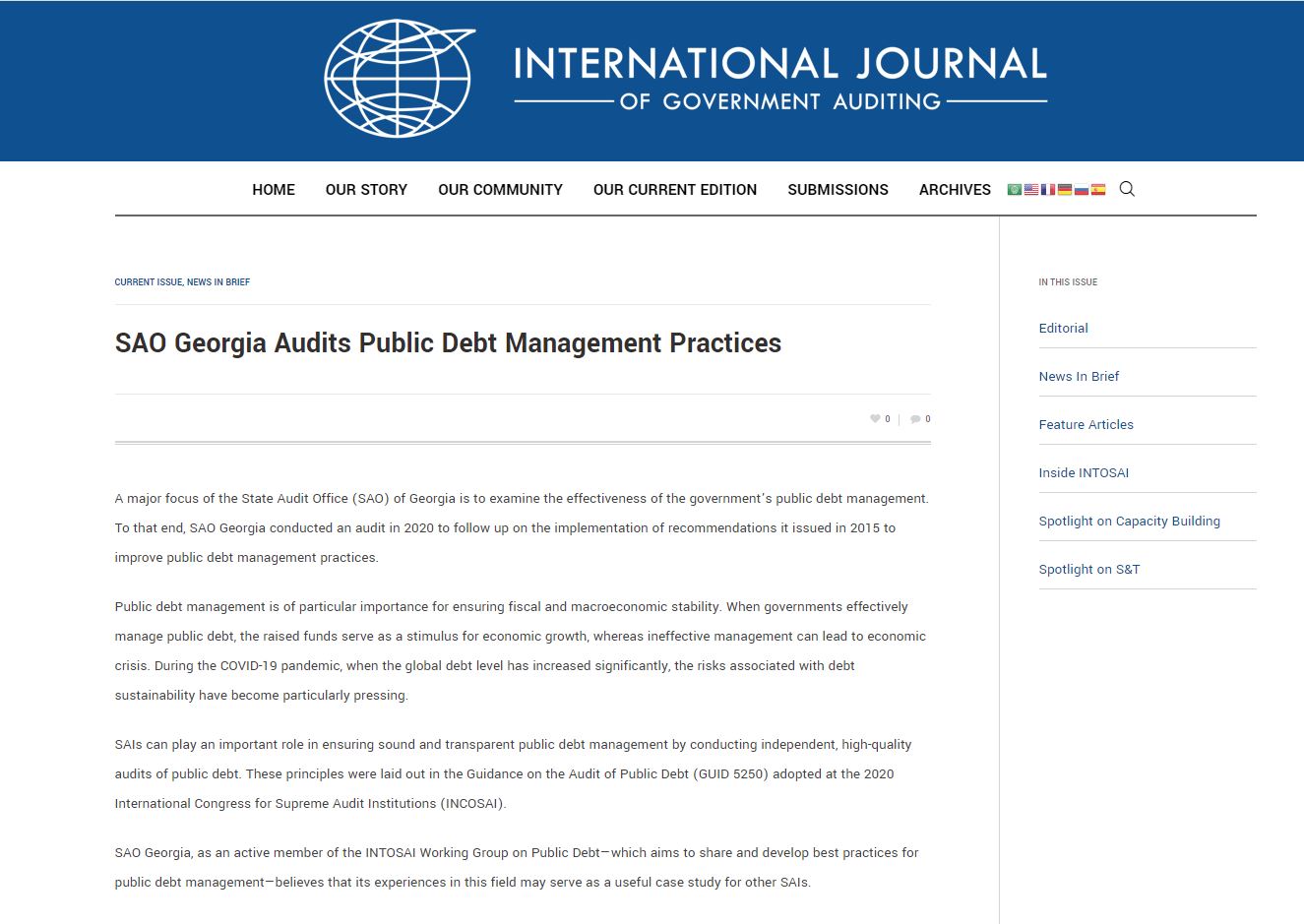The height and width of the screenshot is (924, 1304).
Task: Open comments via the speech bubble icon
Action: coord(915,419)
